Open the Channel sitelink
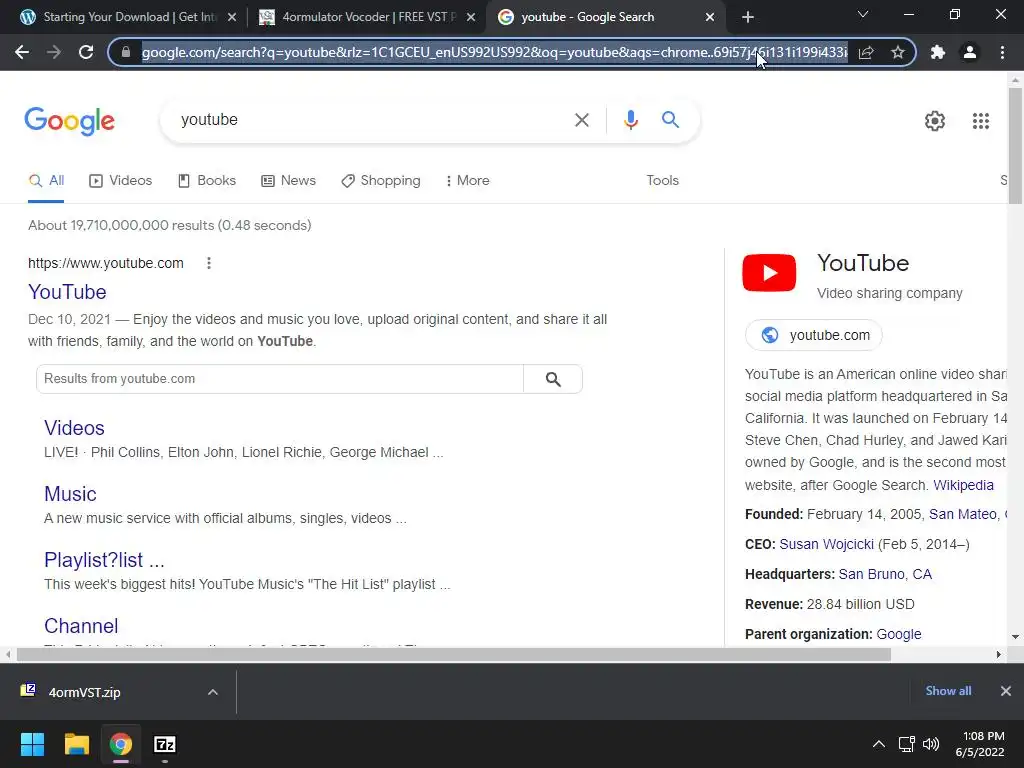1024x768 pixels. tap(81, 626)
